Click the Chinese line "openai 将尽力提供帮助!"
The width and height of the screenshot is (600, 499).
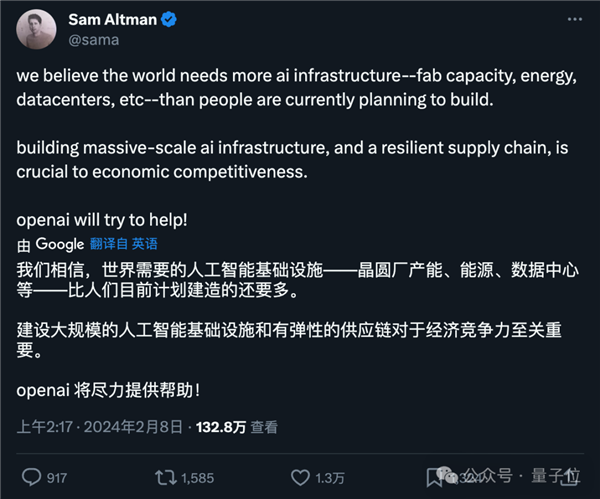pos(114,389)
